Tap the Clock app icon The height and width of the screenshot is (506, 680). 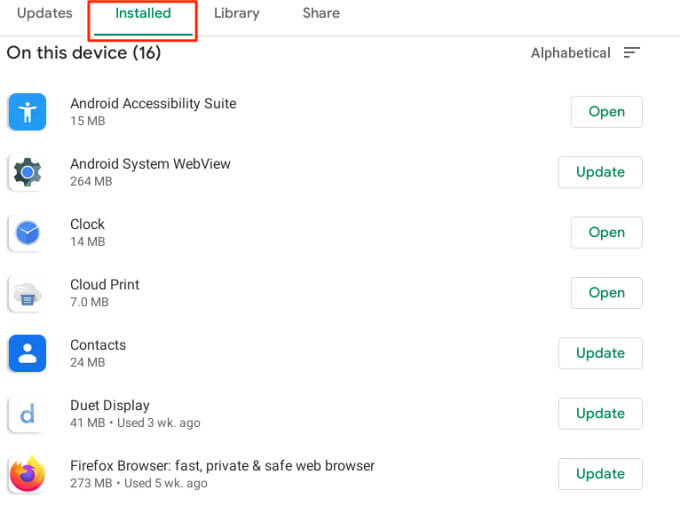(x=27, y=233)
